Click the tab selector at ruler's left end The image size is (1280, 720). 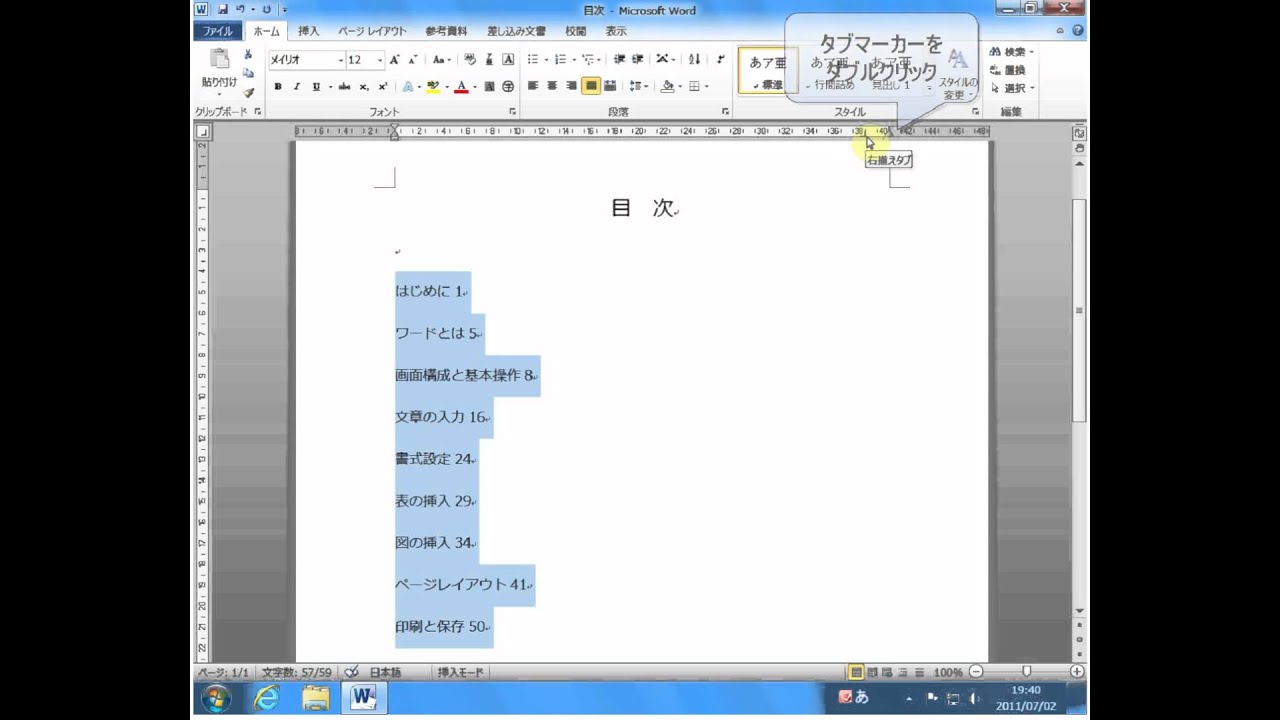point(202,132)
